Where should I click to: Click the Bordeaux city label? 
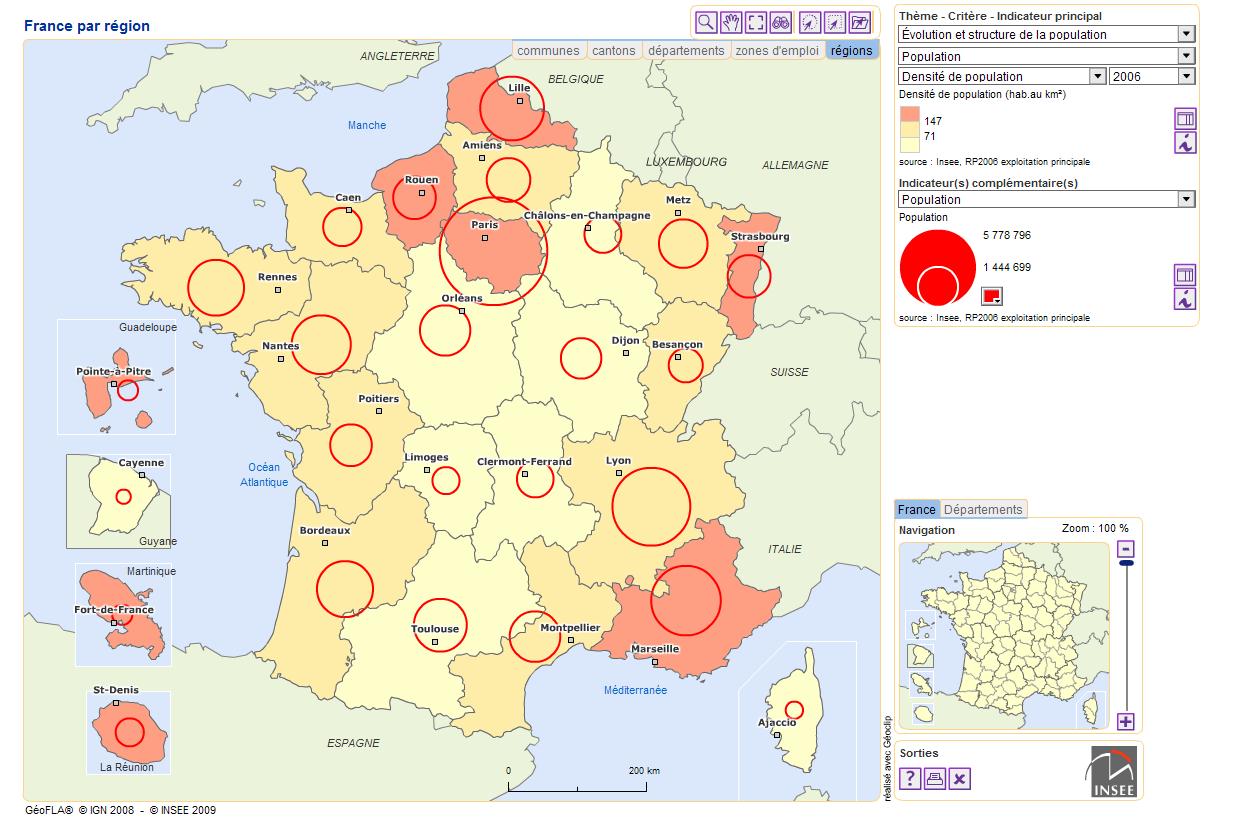pos(325,531)
